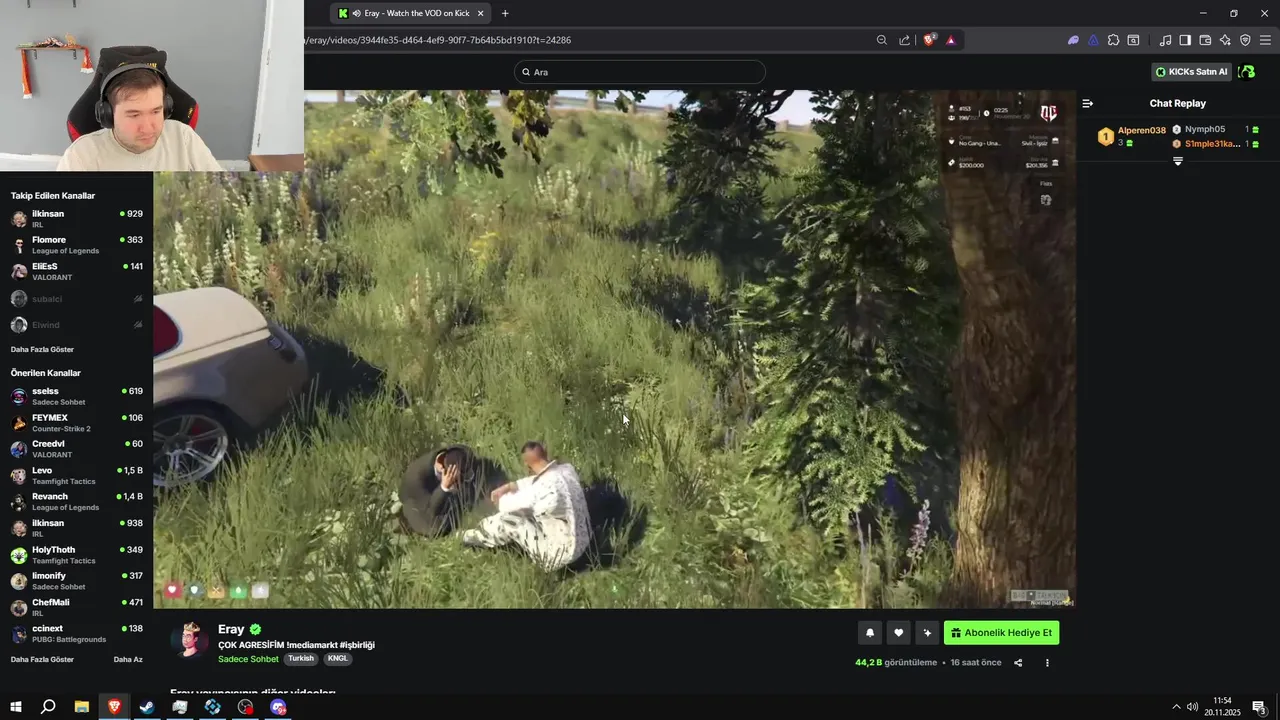The height and width of the screenshot is (720, 1280).
Task: Open the Windows notification center icon
Action: (1259, 707)
